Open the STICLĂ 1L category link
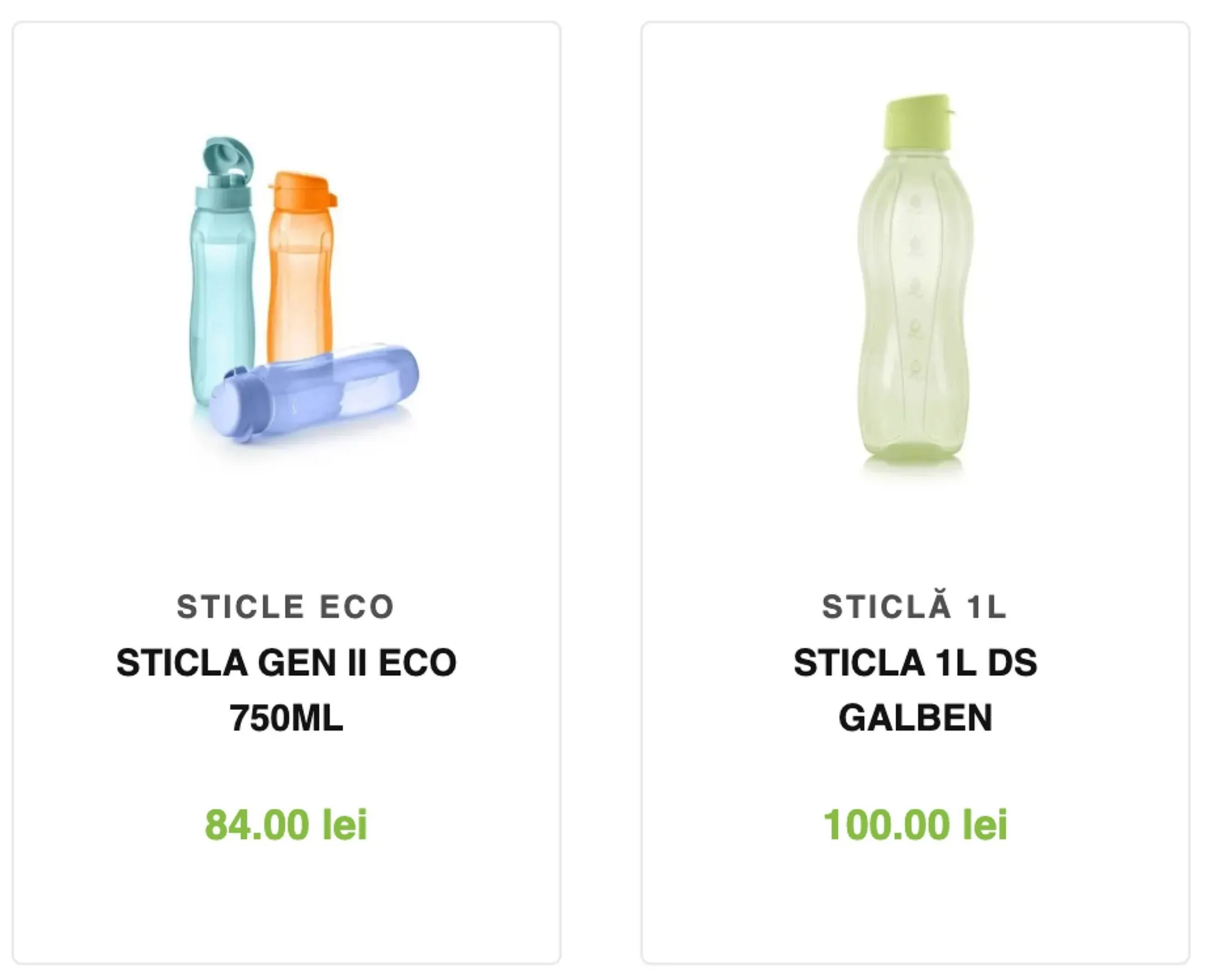 pyautogui.click(x=915, y=606)
